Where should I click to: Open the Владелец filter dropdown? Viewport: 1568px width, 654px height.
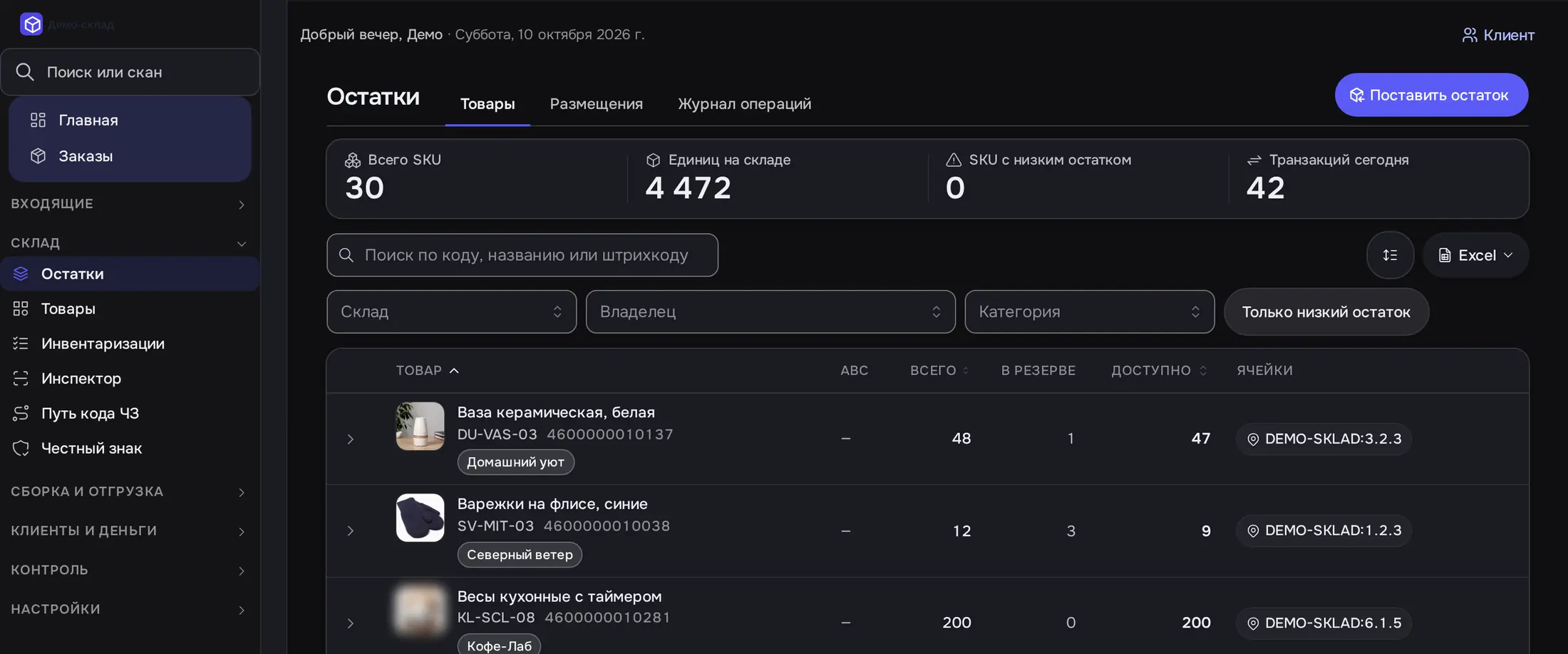pos(770,312)
